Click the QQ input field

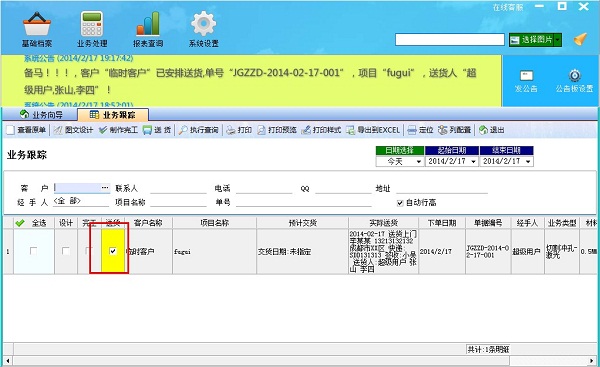(343, 188)
